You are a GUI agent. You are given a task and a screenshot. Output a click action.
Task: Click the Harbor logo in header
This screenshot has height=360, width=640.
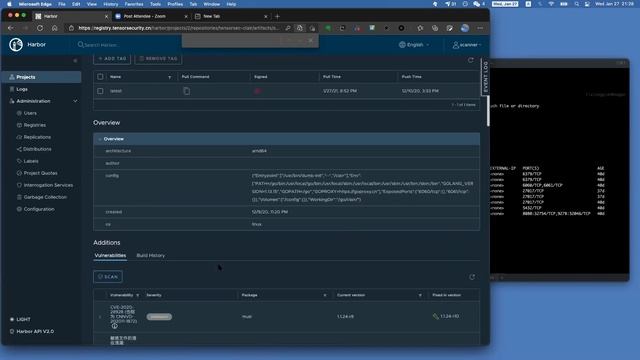16,44
